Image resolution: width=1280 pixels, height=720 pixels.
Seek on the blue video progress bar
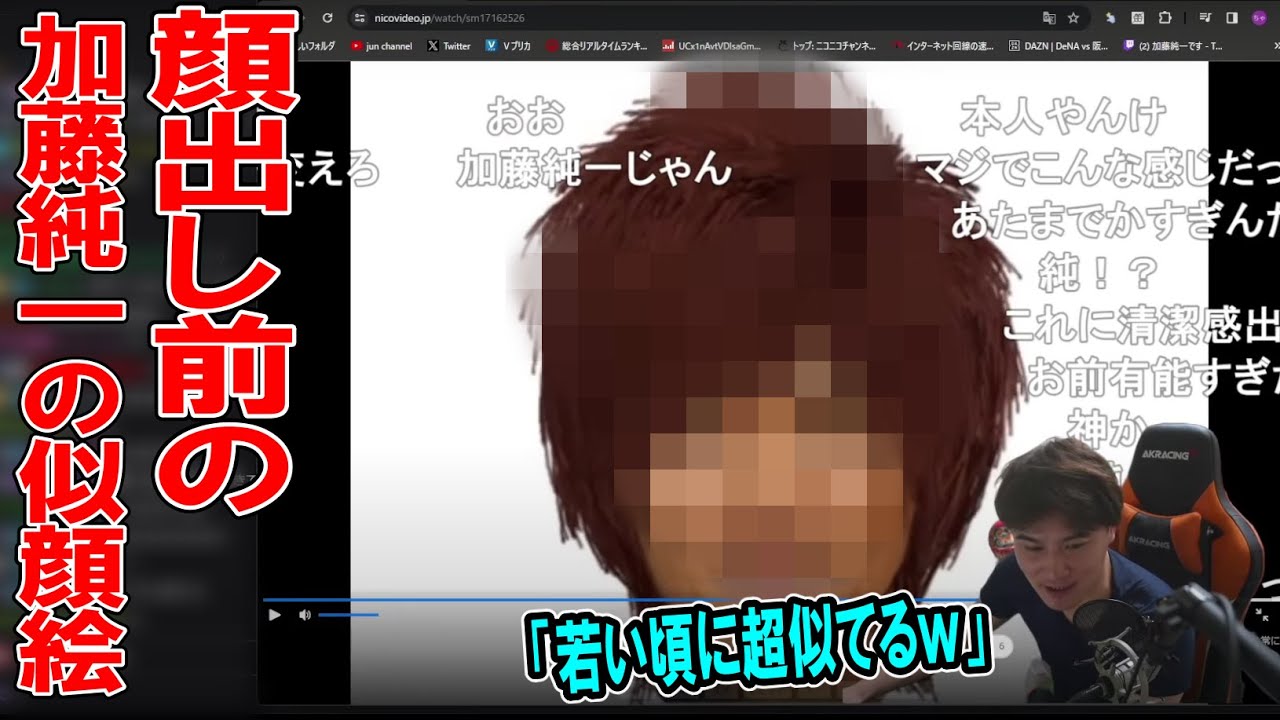(x=620, y=600)
